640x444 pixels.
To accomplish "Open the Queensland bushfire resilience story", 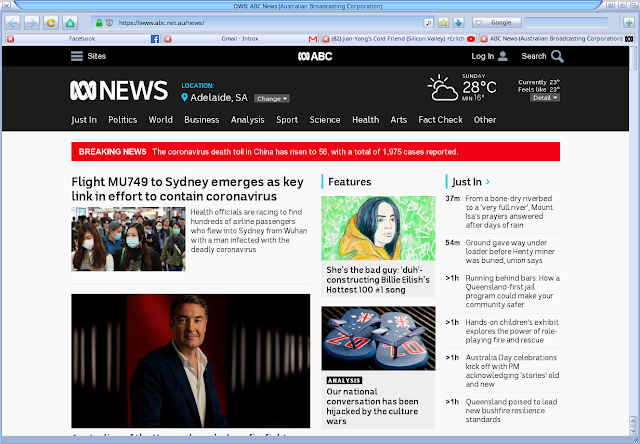I will pyautogui.click(x=511, y=411).
